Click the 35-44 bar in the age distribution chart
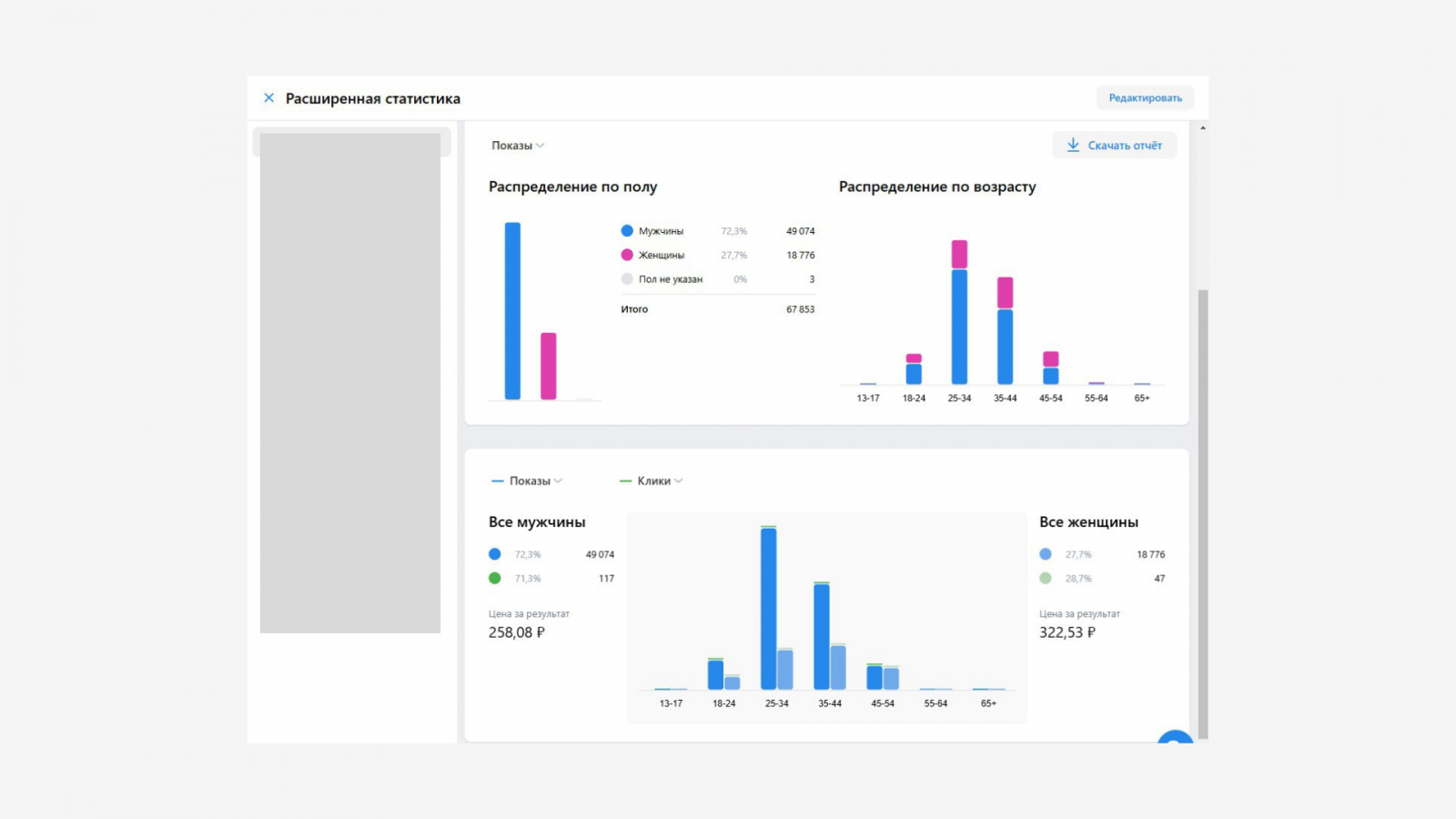This screenshot has height=819, width=1456. pos(1005,330)
